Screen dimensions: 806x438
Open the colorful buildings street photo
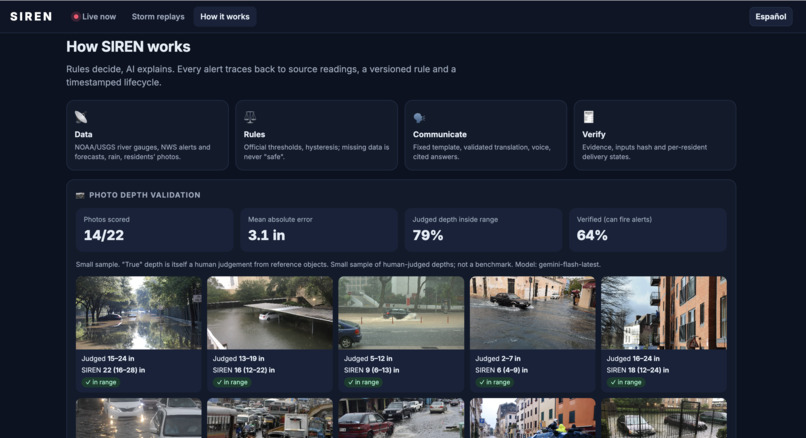pos(533,418)
